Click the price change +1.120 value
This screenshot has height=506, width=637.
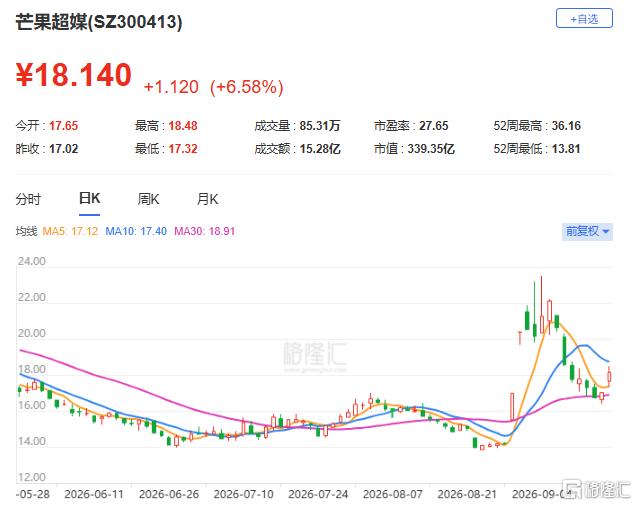tap(171, 87)
